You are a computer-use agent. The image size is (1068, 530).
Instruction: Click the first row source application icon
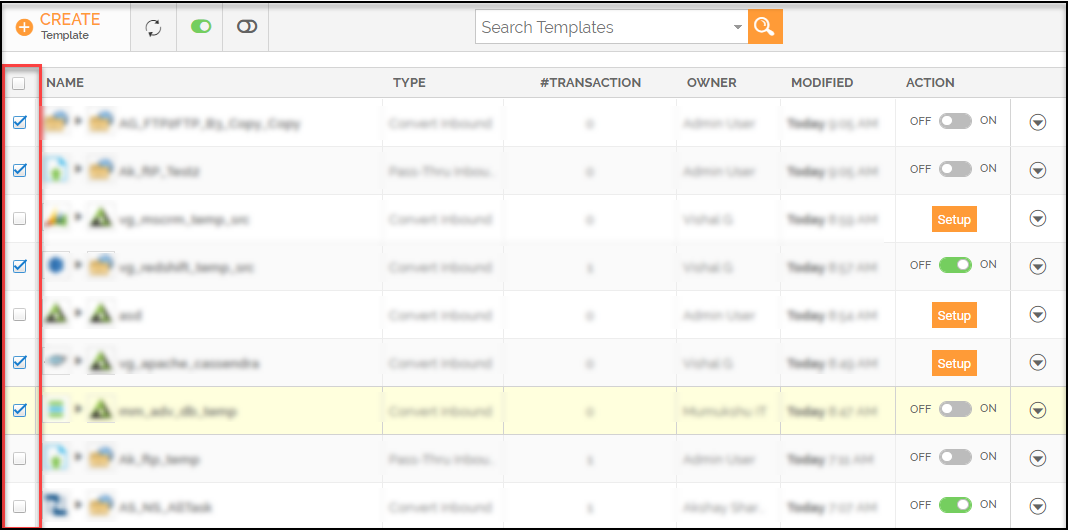pos(56,122)
